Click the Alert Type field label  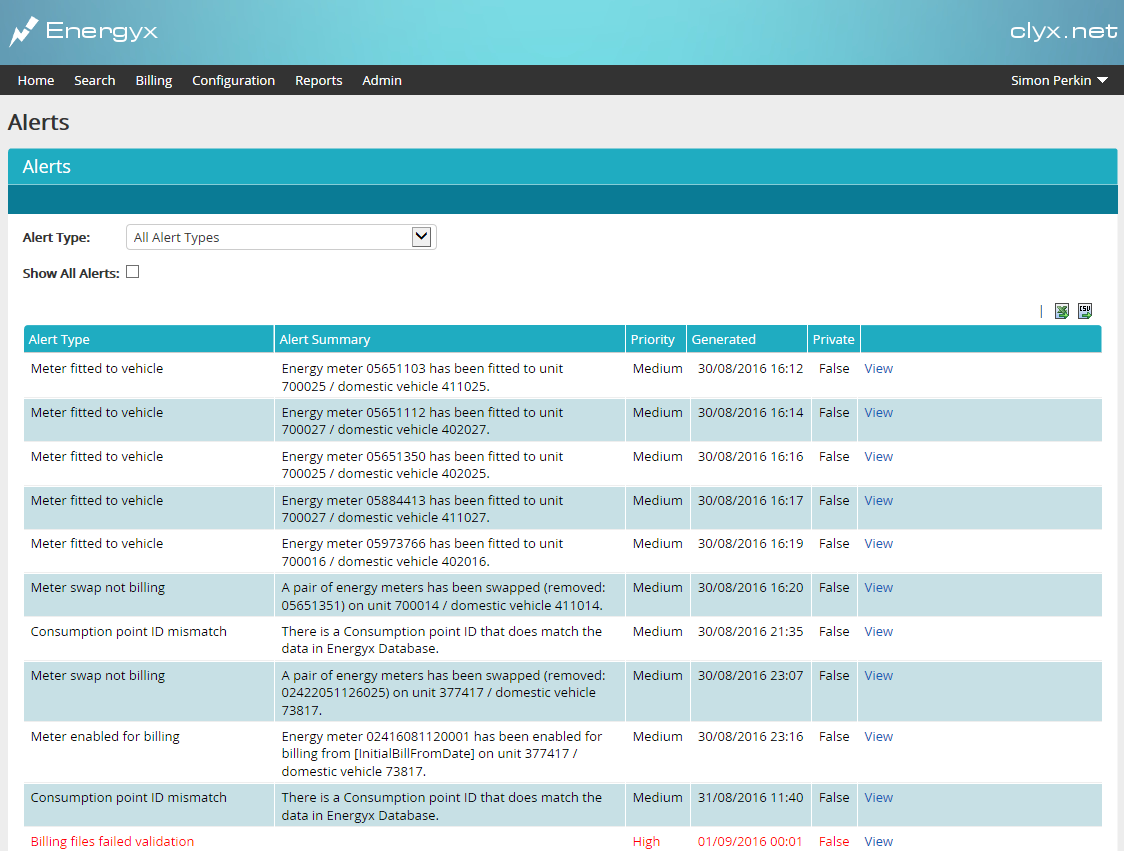point(57,237)
